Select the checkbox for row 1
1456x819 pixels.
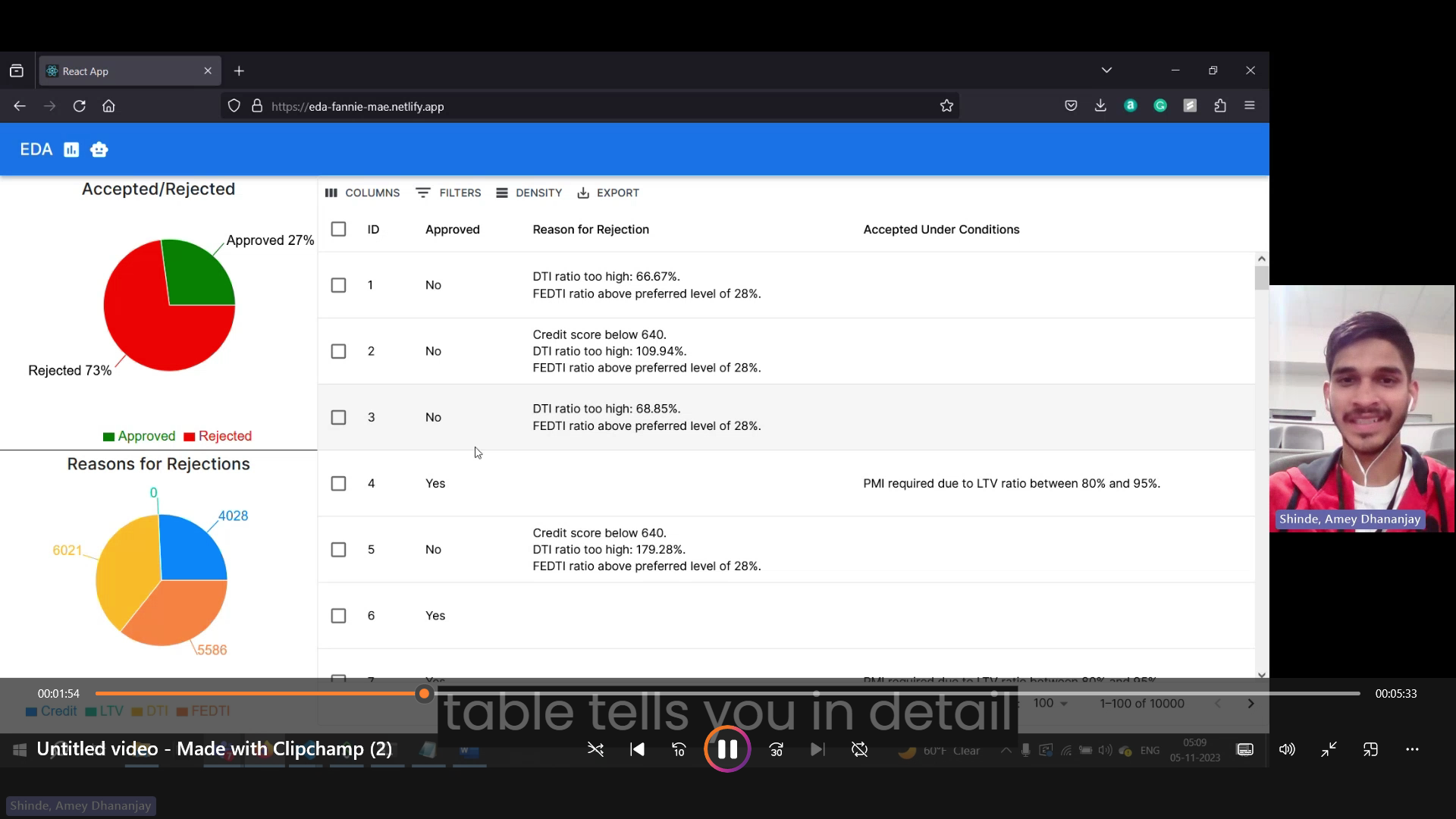338,285
